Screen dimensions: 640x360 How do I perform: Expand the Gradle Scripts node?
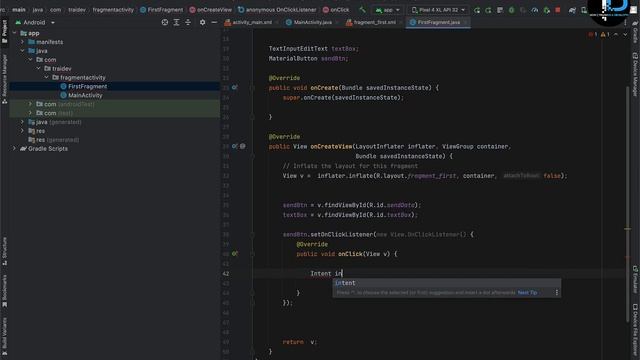[14, 149]
